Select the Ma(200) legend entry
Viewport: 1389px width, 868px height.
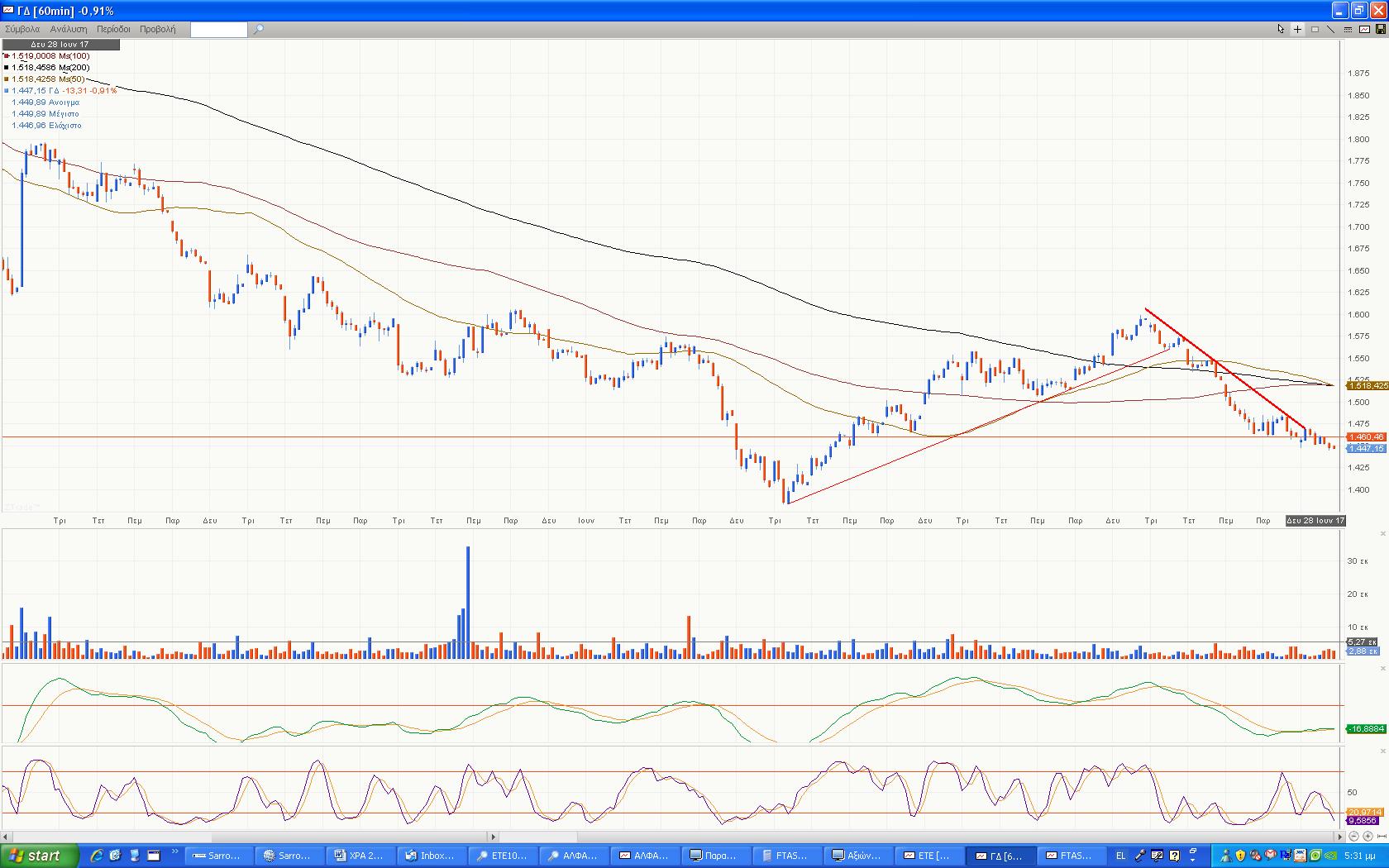pyautogui.click(x=50, y=68)
